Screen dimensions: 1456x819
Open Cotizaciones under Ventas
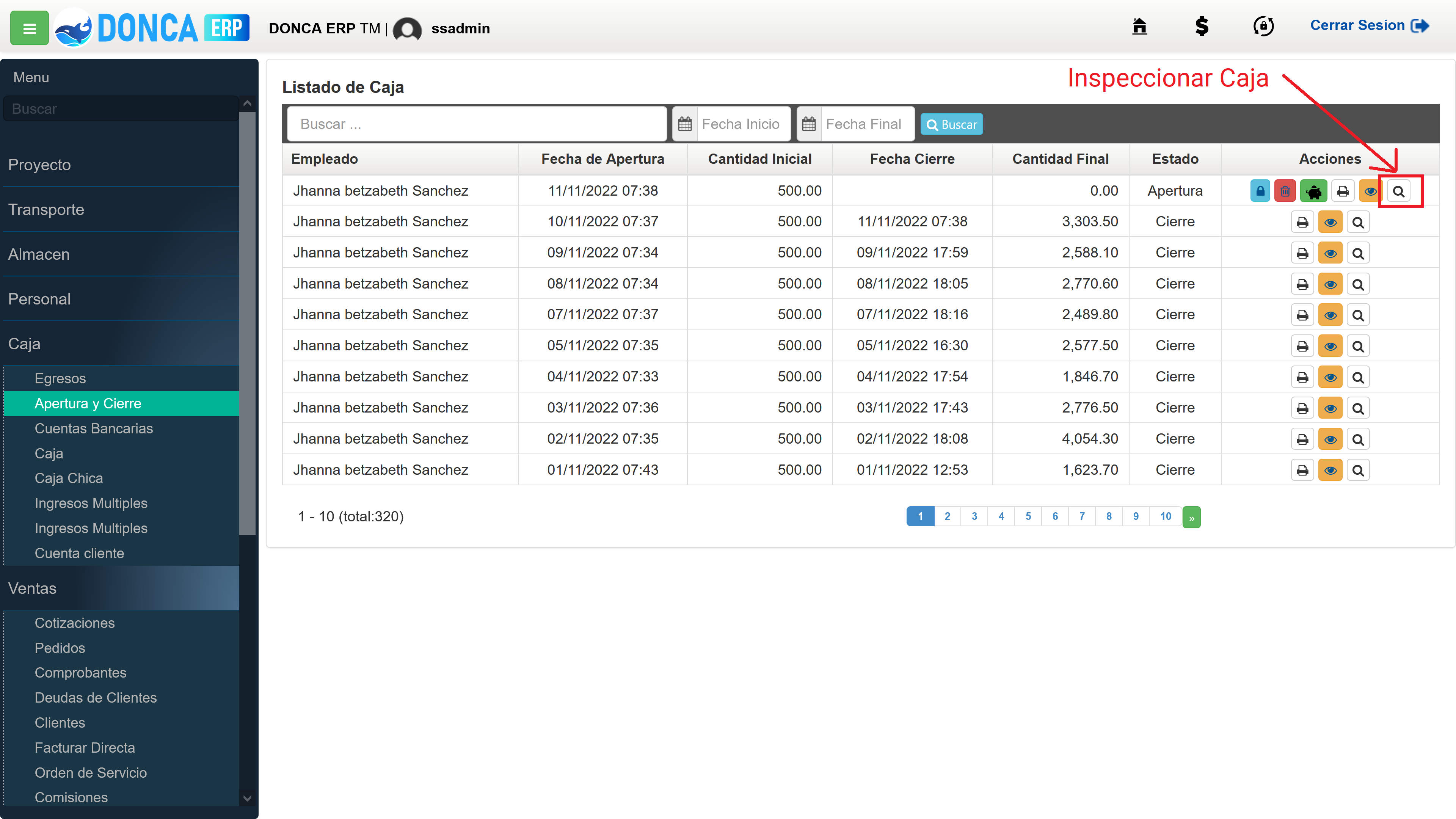pos(121,623)
